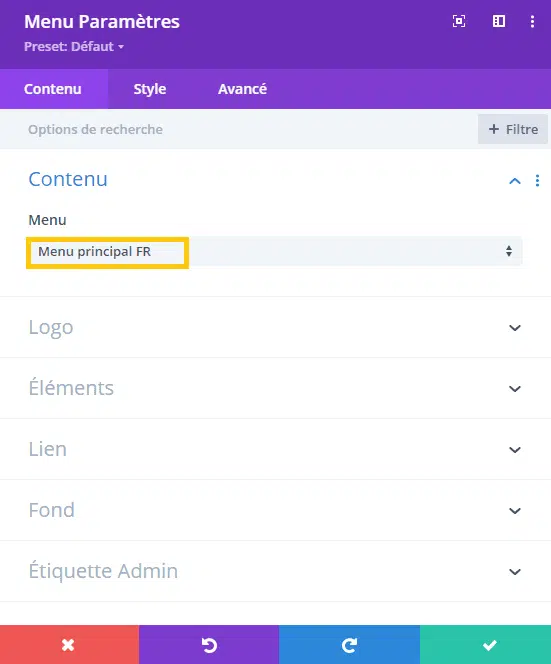The image size is (551, 664).
Task: Expand the Fond section
Action: (275, 510)
